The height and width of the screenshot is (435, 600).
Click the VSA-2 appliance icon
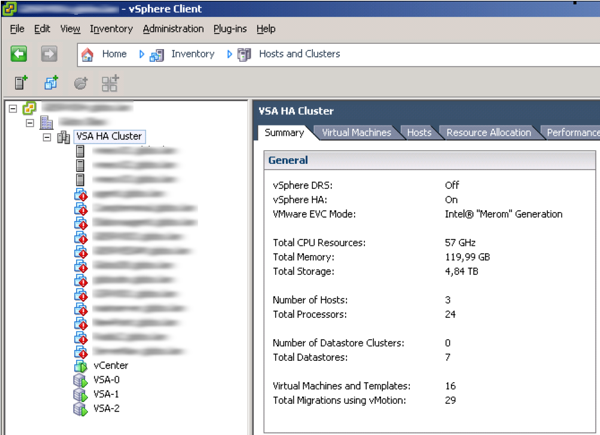click(x=80, y=409)
